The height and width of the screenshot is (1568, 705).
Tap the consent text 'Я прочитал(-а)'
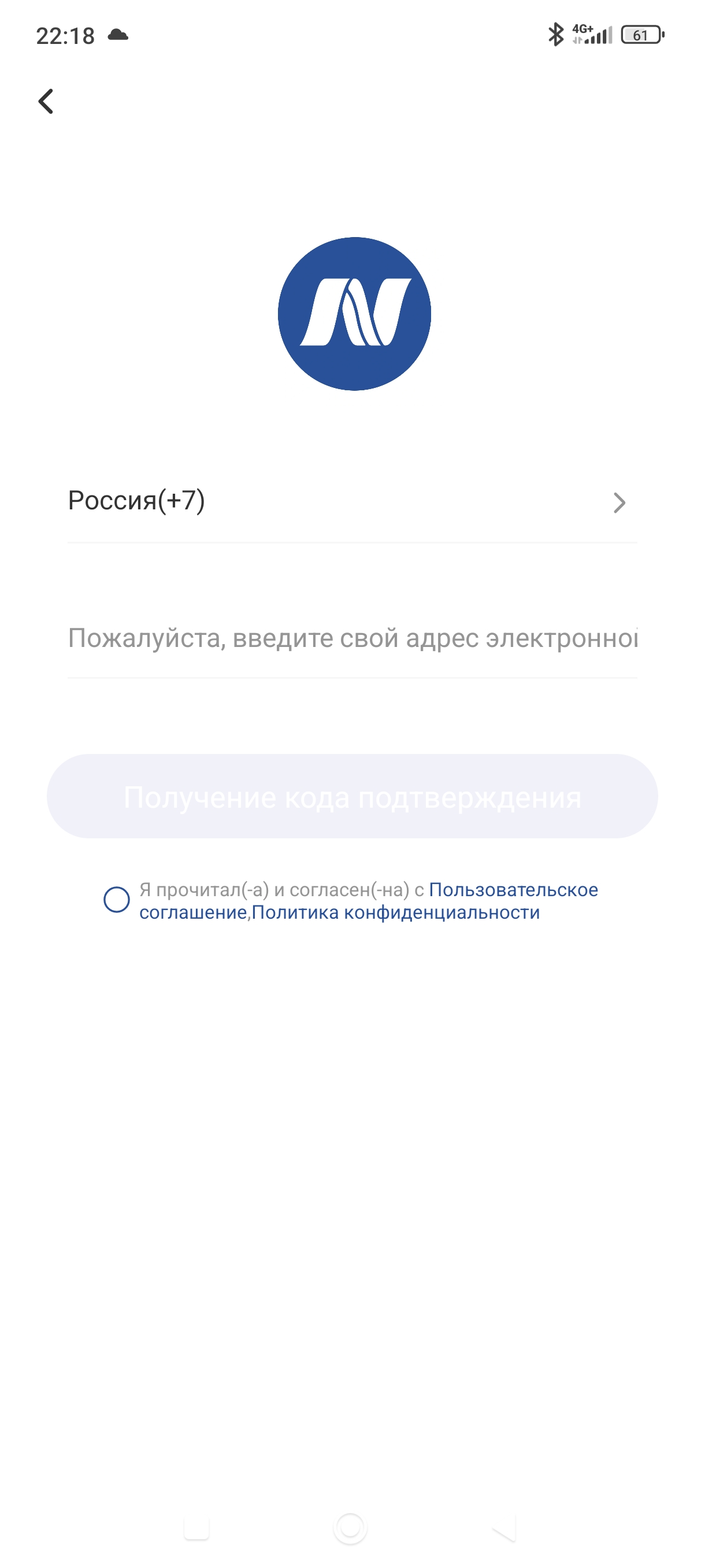coord(204,890)
